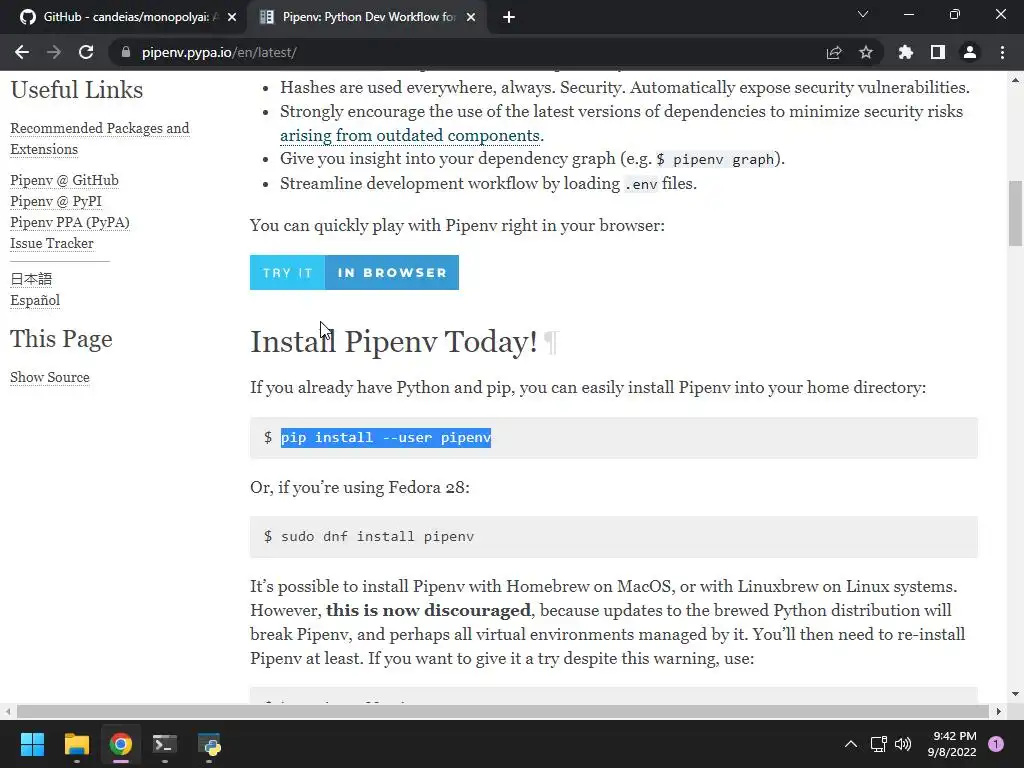Switch to the Japanese 日本語 translation
The image size is (1024, 768).
[x=31, y=279]
